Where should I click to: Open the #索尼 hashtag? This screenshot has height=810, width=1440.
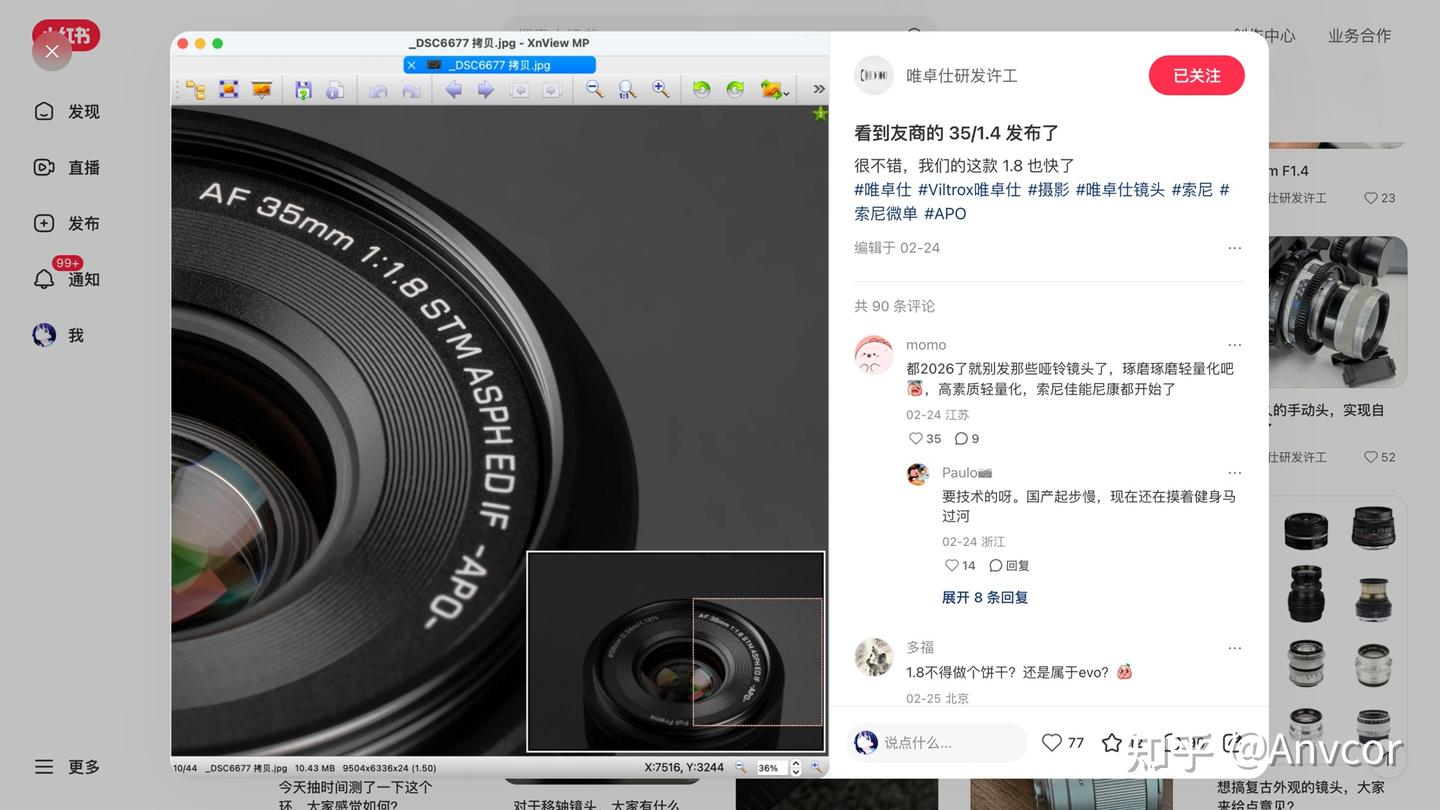pyautogui.click(x=1192, y=189)
